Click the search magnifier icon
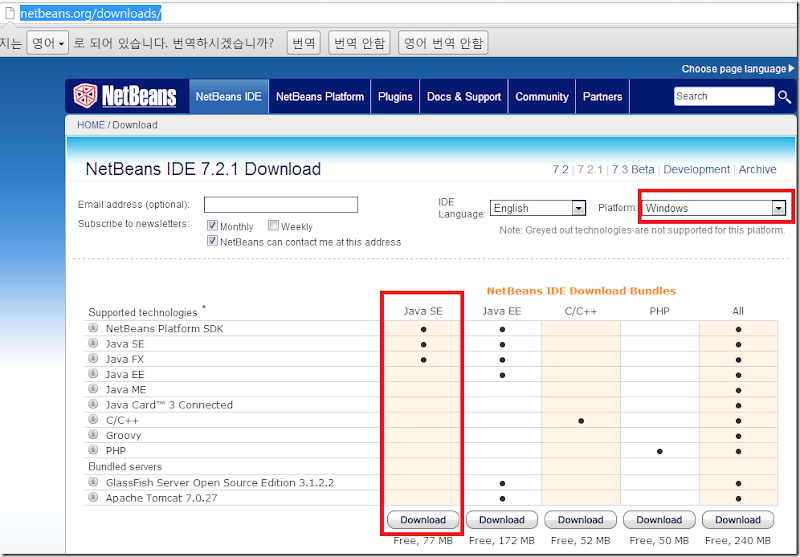 click(785, 96)
